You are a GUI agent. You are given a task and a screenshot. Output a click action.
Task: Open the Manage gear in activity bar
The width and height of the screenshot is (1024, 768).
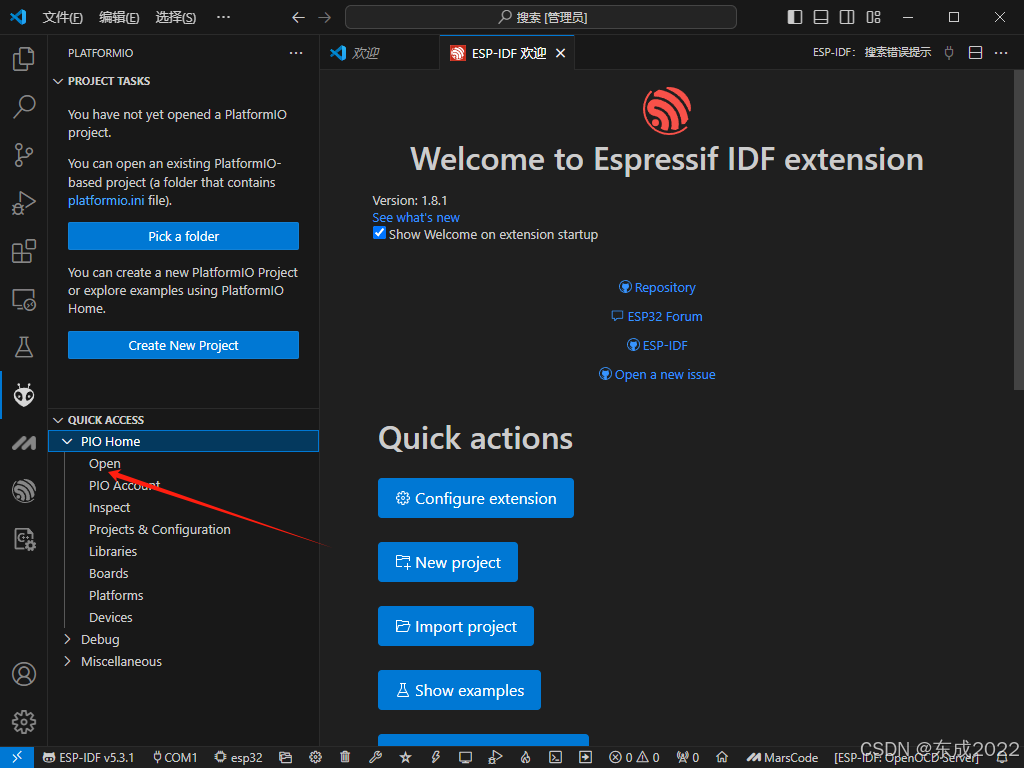(x=24, y=722)
